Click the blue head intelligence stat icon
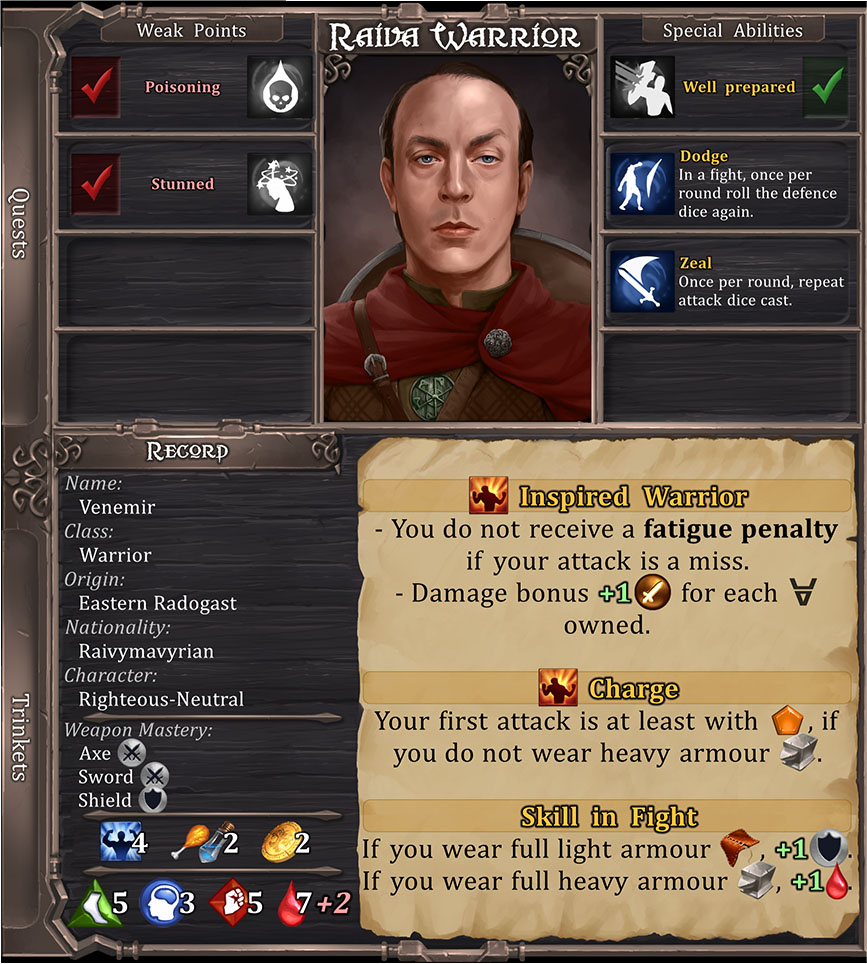The image size is (867, 964). (160, 903)
